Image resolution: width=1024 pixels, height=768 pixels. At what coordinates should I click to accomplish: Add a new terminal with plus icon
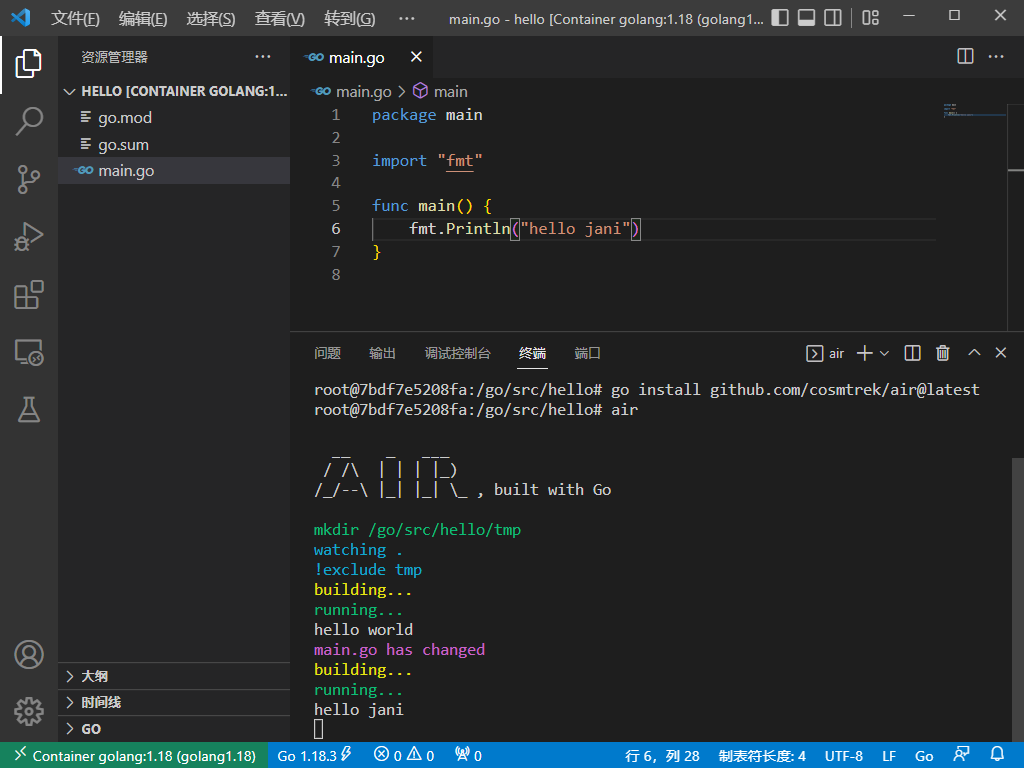[x=865, y=353]
